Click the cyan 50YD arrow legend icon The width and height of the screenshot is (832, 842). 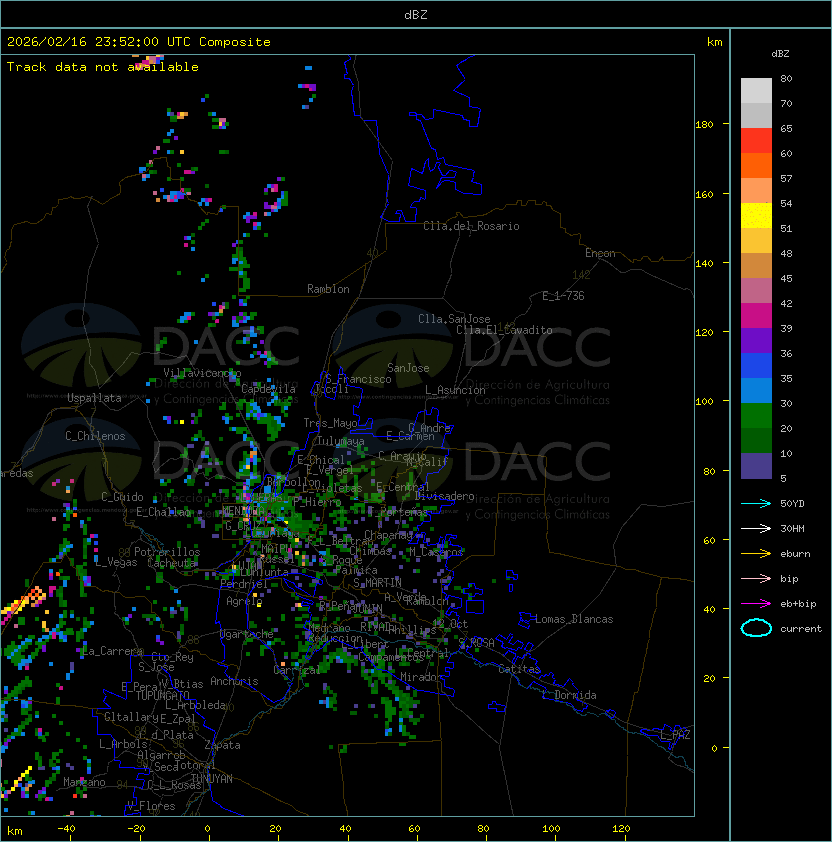coord(756,503)
